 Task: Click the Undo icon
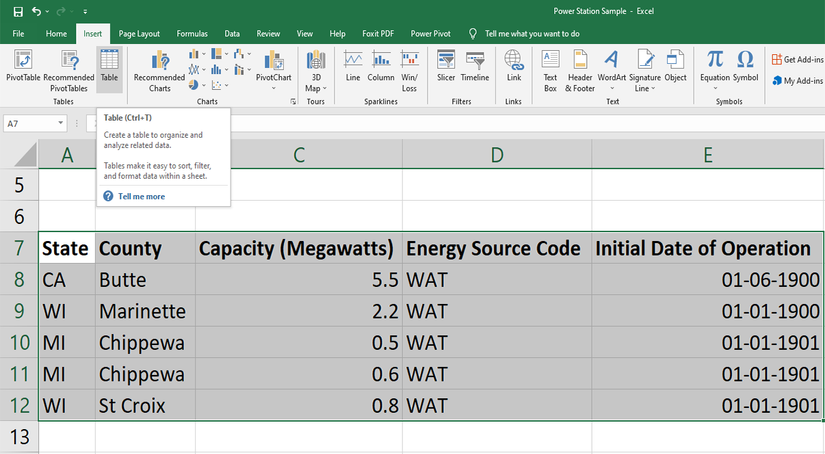coord(36,11)
